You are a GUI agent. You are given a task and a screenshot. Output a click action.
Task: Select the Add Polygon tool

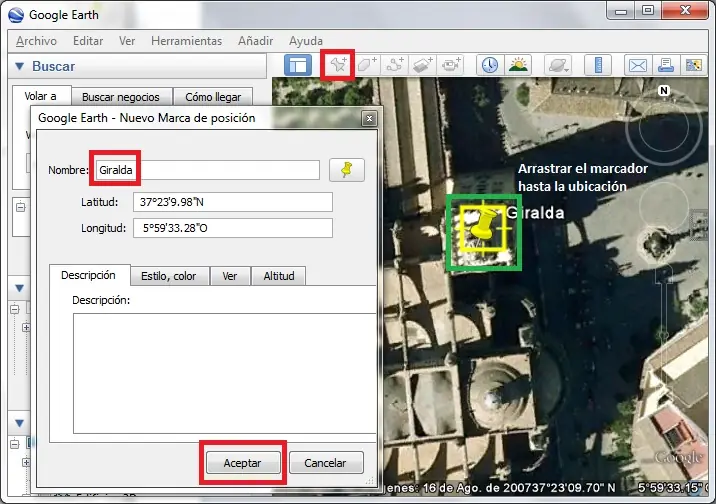[367, 65]
